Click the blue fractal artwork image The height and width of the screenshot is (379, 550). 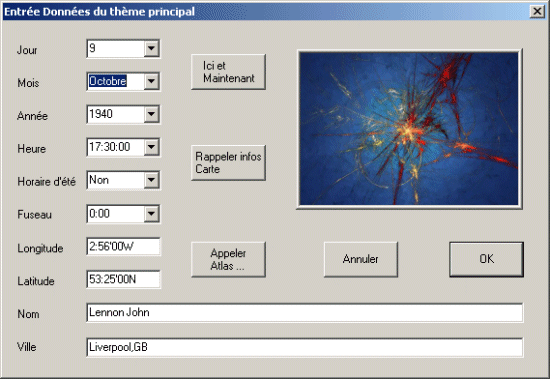(409, 129)
